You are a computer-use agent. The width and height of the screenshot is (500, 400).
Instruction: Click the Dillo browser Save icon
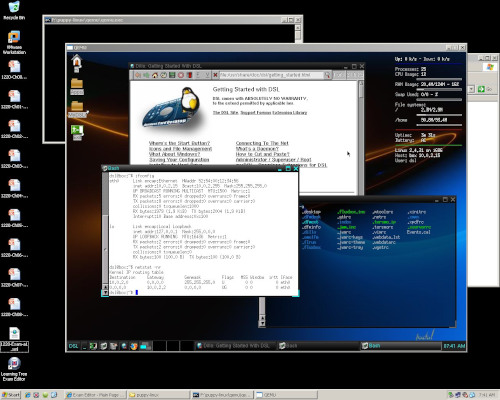pos(172,75)
